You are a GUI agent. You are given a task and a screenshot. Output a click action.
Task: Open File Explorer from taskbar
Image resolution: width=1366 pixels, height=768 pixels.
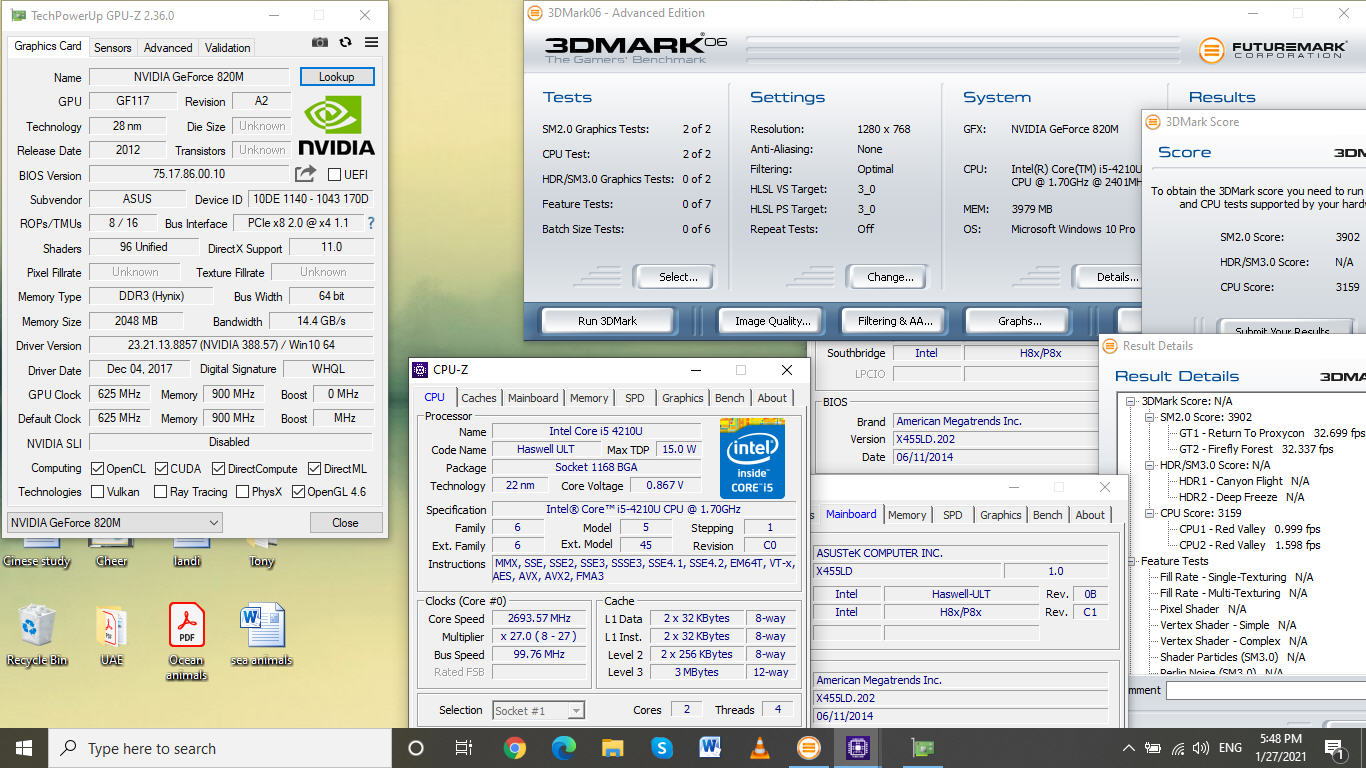click(613, 748)
